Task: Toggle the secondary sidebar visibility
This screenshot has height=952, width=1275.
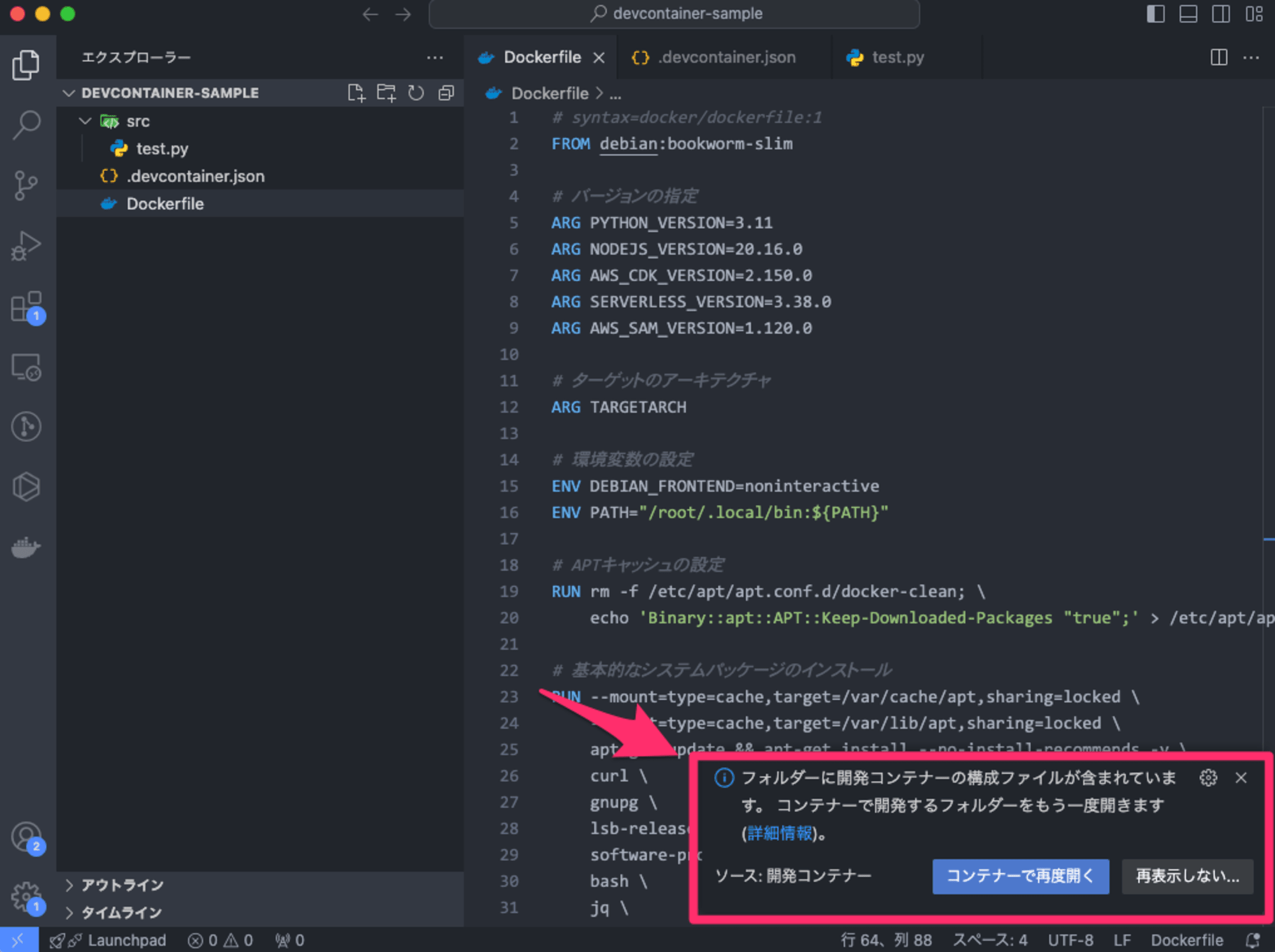Action: coord(1221,14)
